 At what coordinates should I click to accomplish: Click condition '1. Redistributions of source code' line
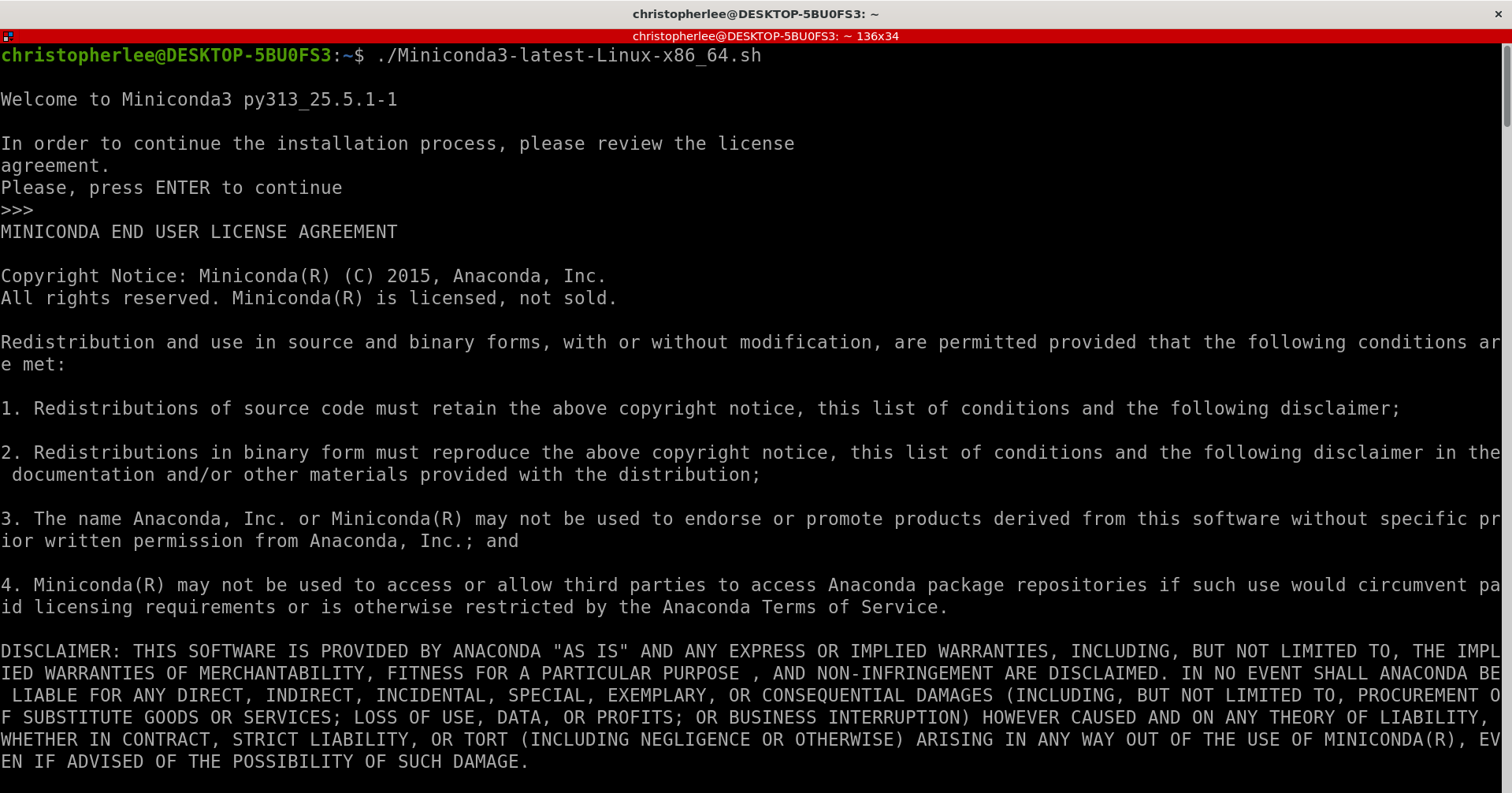pos(700,408)
